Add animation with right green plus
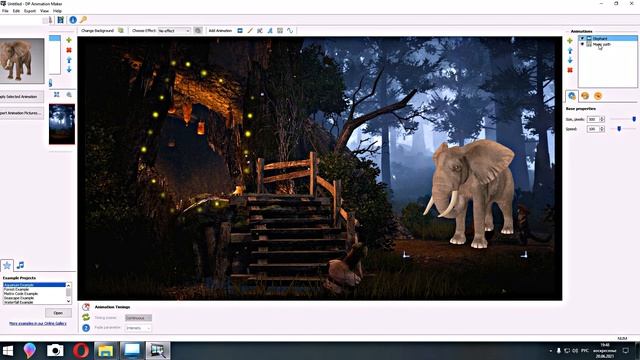This screenshot has width=640, height=360. tap(570, 40)
